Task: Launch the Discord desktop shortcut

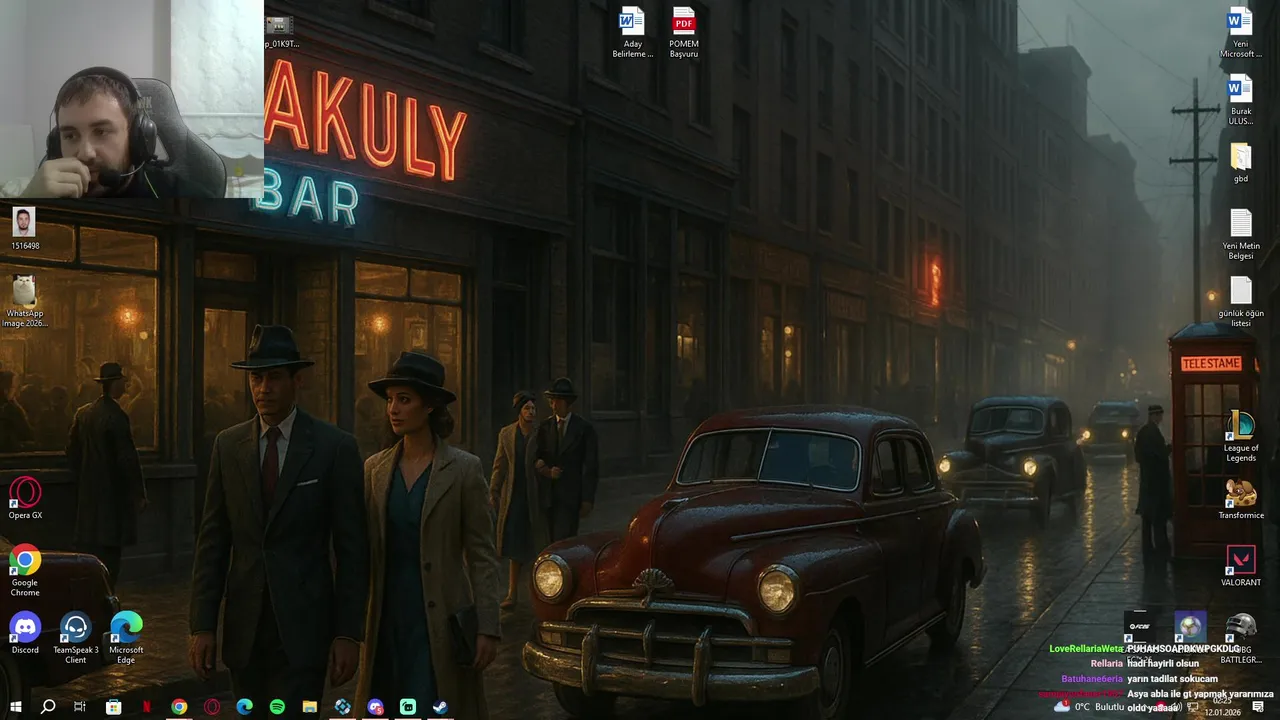Action: [x=25, y=633]
